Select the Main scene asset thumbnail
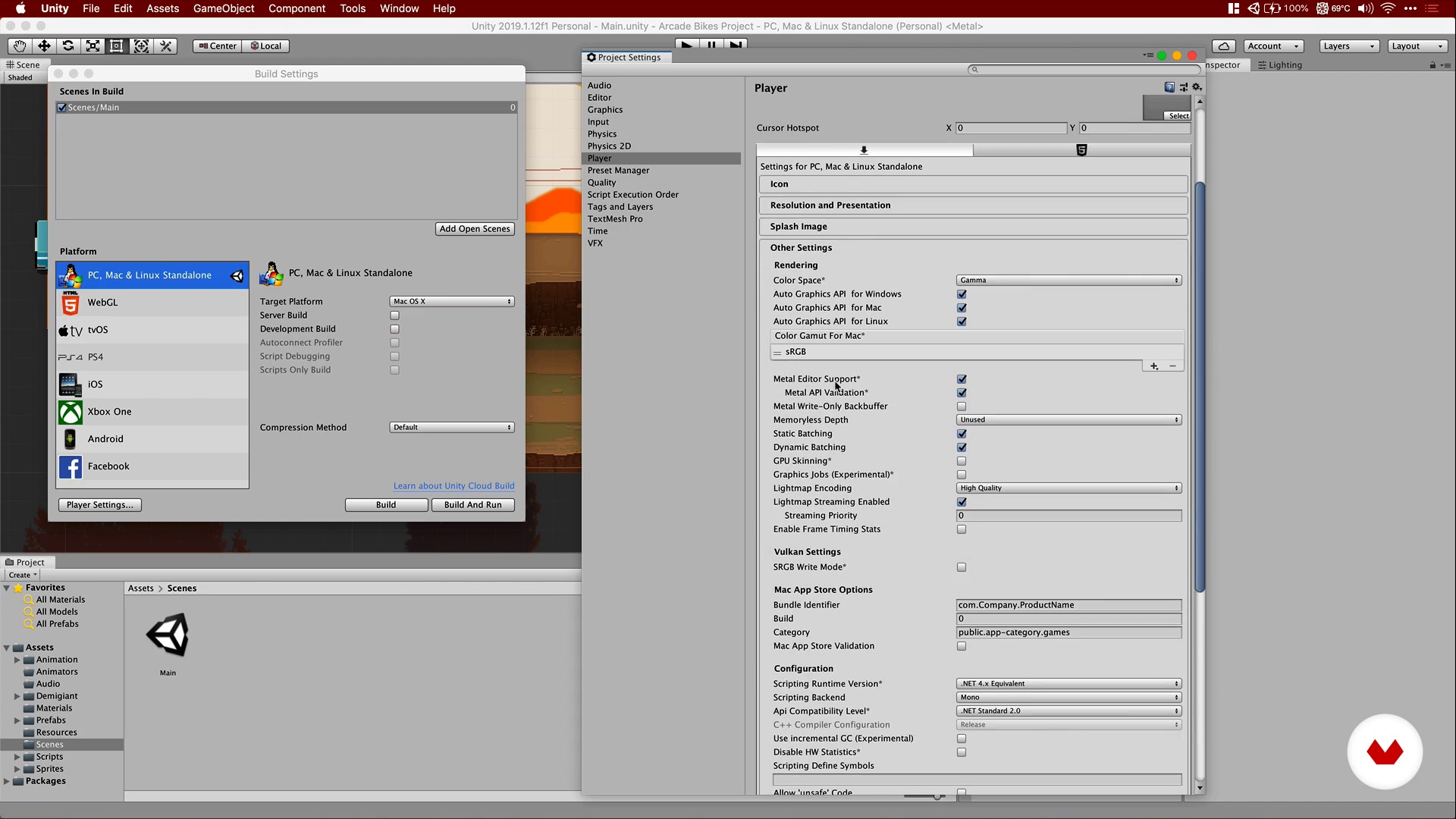The width and height of the screenshot is (1456, 819). point(168,635)
